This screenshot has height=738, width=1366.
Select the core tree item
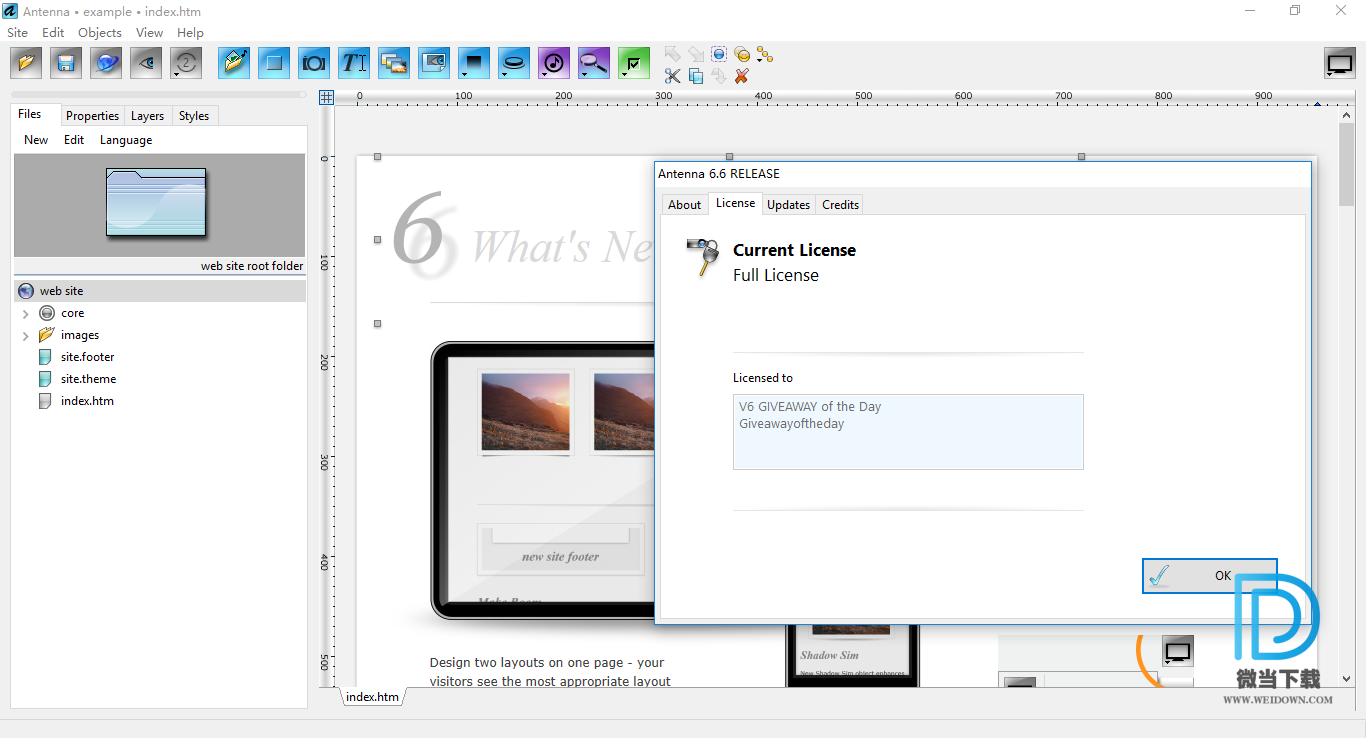coord(72,313)
